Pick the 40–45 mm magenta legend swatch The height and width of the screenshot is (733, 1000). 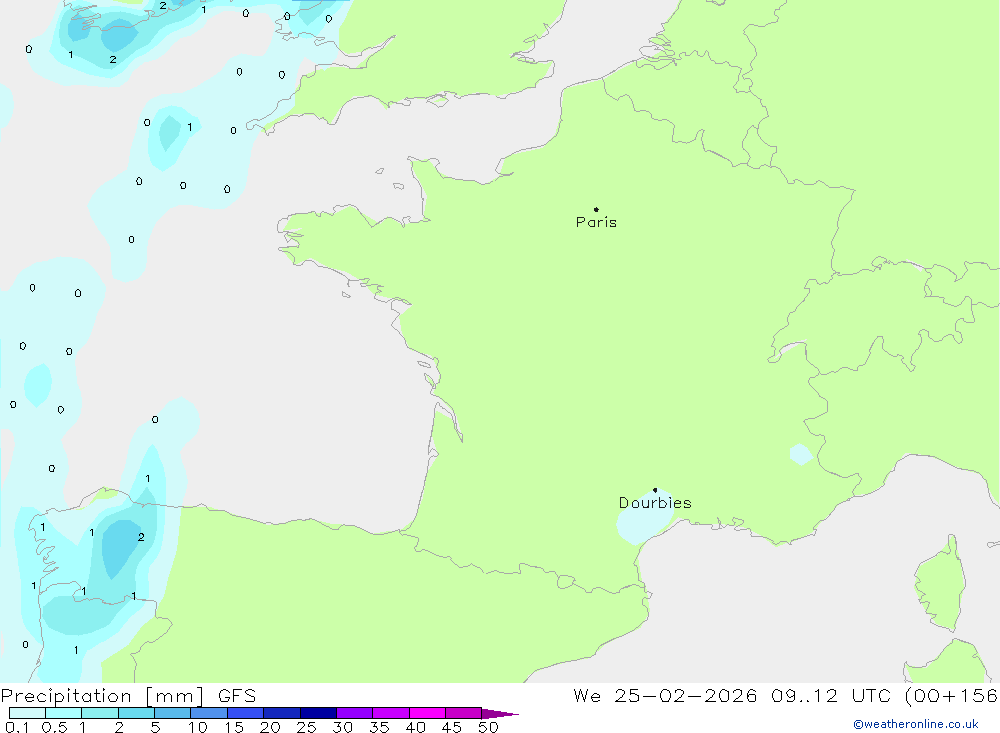point(427,713)
